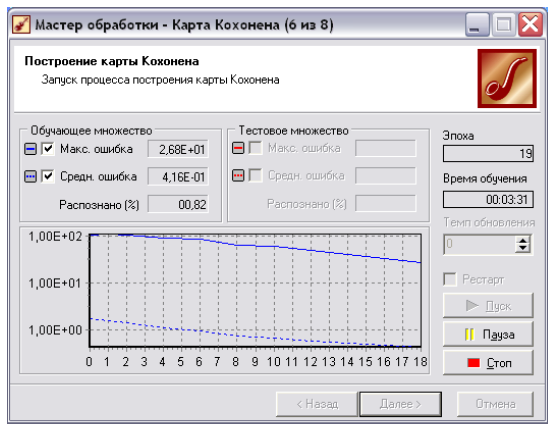
Task: Click the heading Построение карты Кохонена
Action: tap(112, 61)
